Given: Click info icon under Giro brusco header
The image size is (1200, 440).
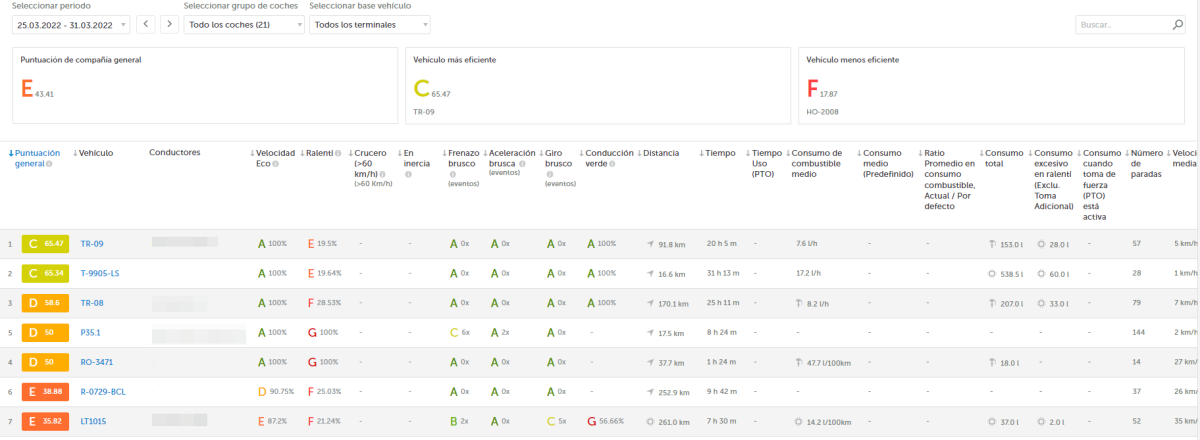Looking at the screenshot, I should click(549, 174).
